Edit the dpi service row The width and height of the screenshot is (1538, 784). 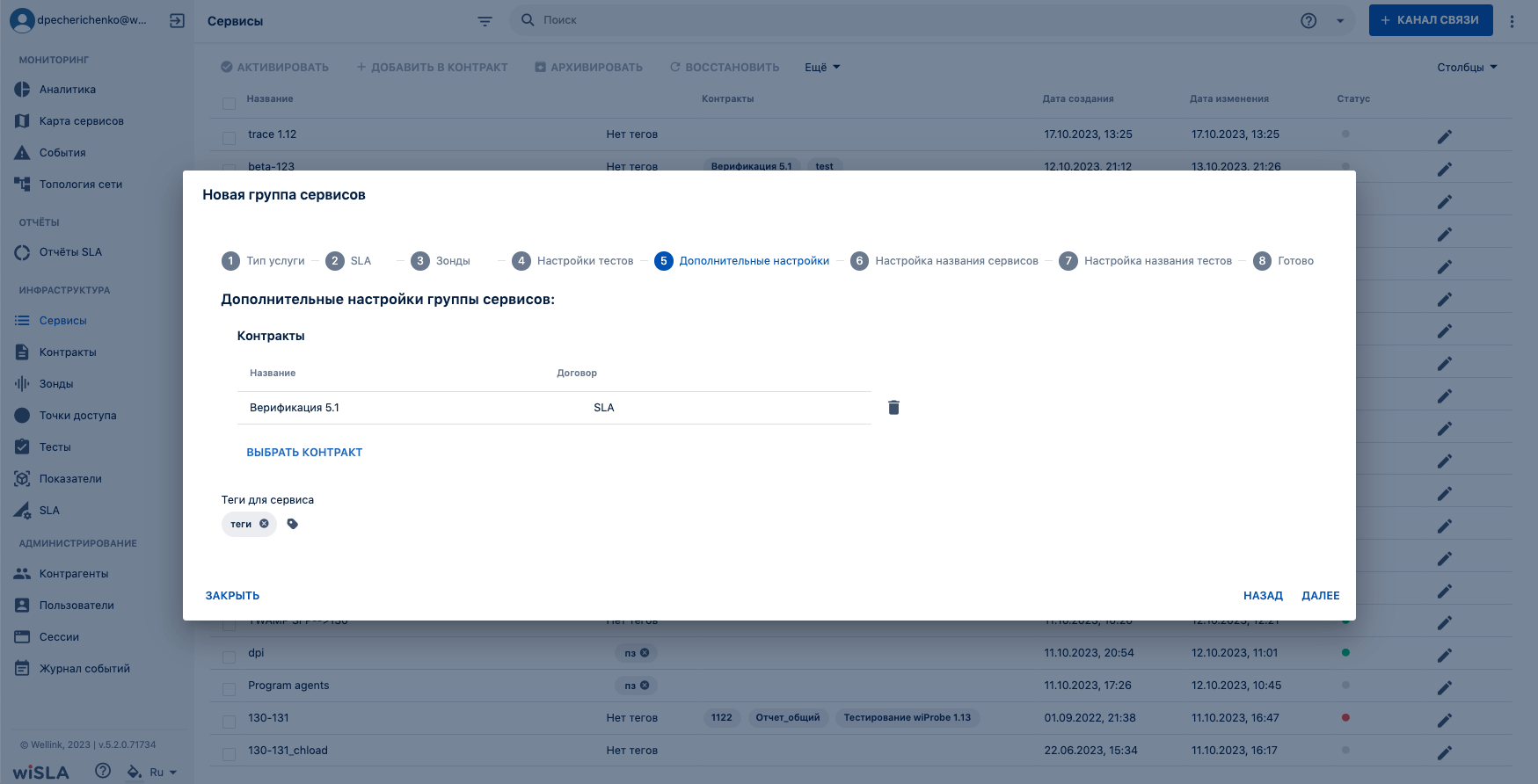(x=1444, y=655)
